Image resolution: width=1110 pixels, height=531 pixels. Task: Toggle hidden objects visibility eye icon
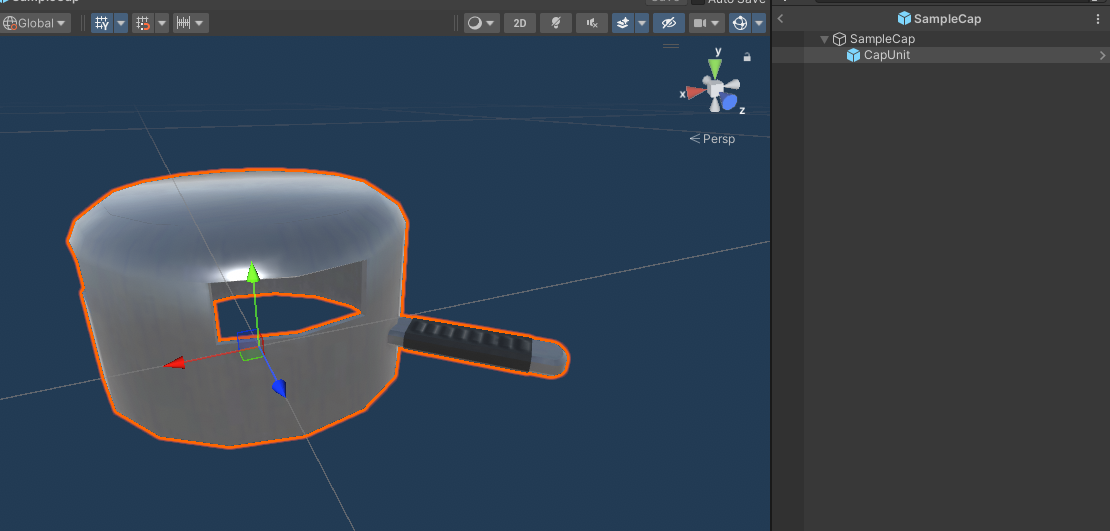(x=669, y=23)
